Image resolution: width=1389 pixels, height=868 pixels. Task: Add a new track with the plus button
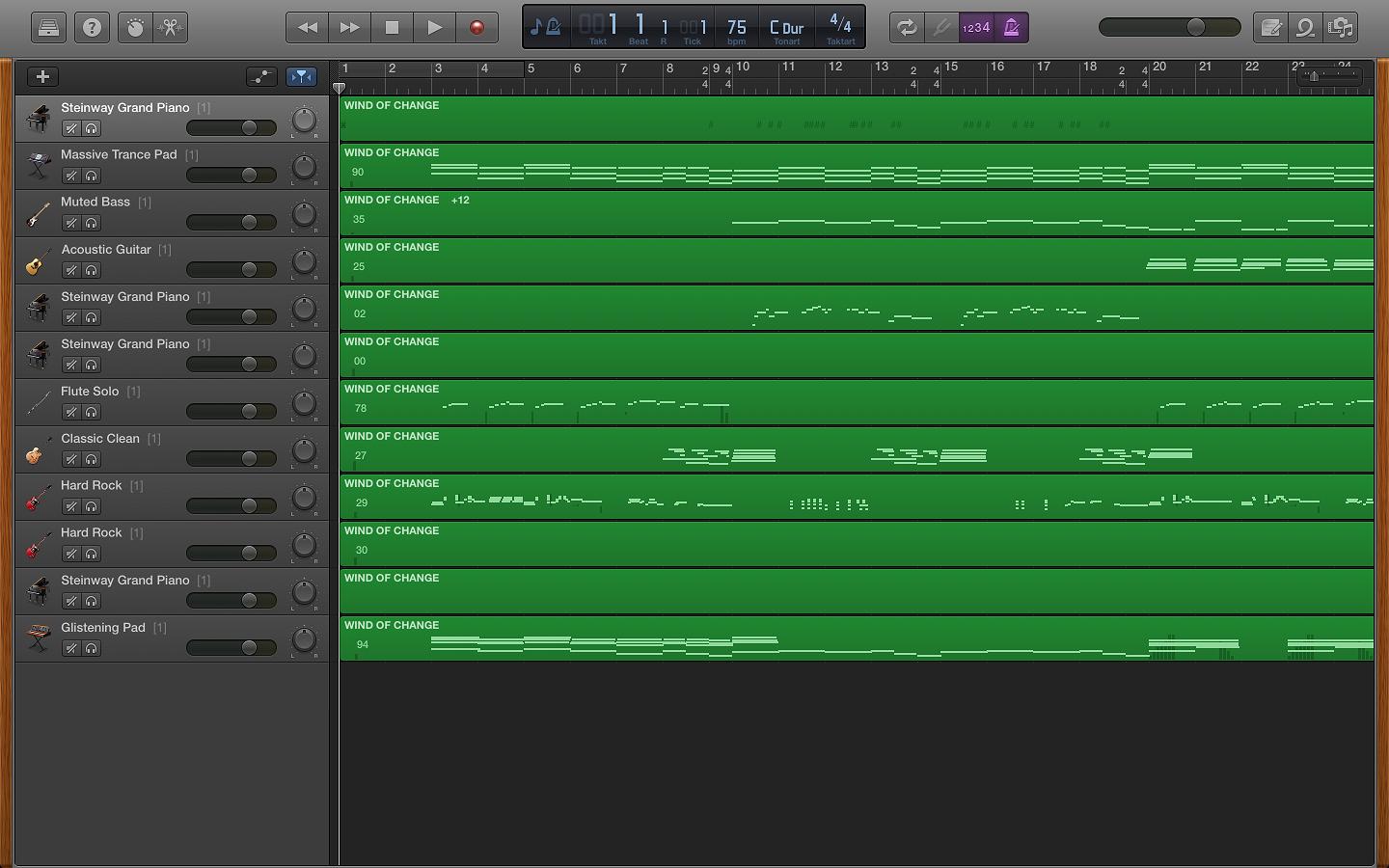pos(42,76)
